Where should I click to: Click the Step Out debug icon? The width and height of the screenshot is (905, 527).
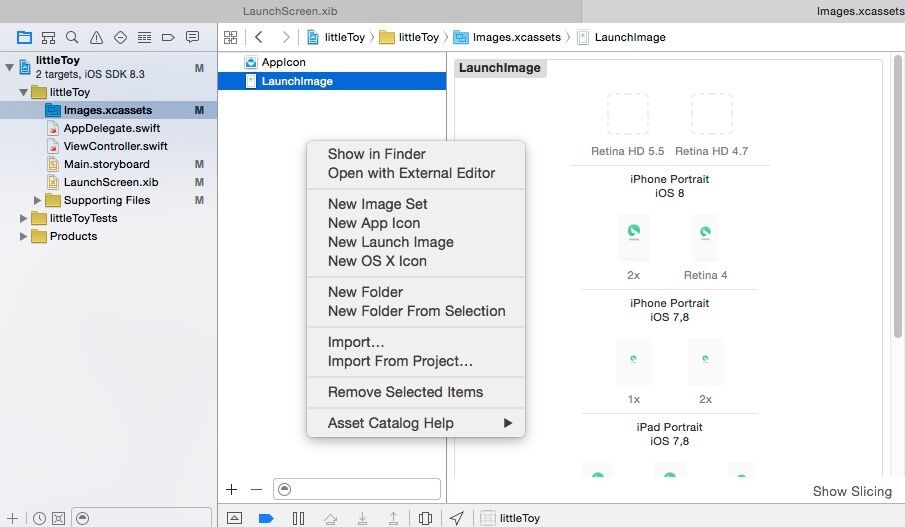(x=393, y=518)
